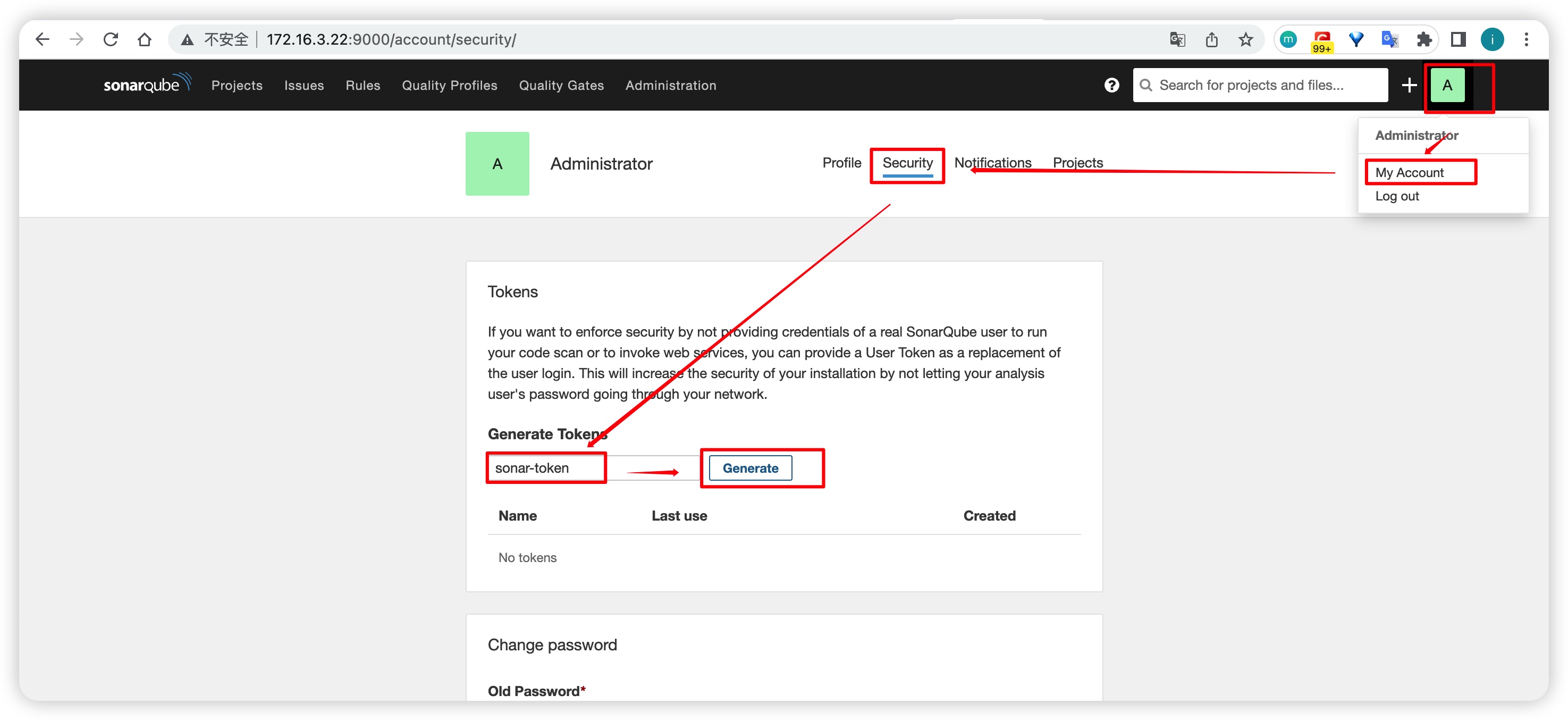Reload the page with refresh icon
The height and width of the screenshot is (720, 1568).
(x=111, y=39)
